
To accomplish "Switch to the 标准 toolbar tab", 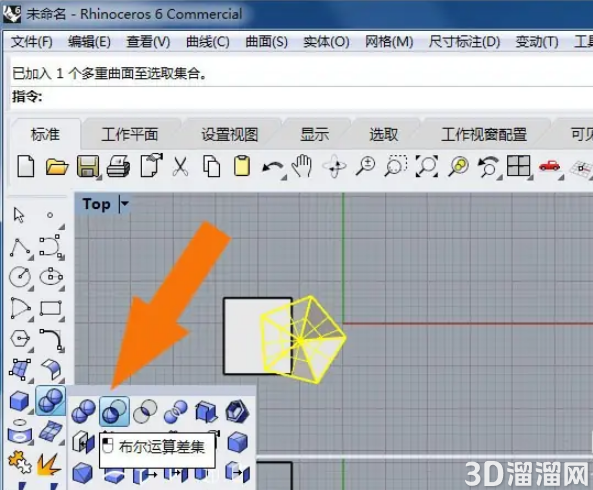I will click(x=45, y=135).
